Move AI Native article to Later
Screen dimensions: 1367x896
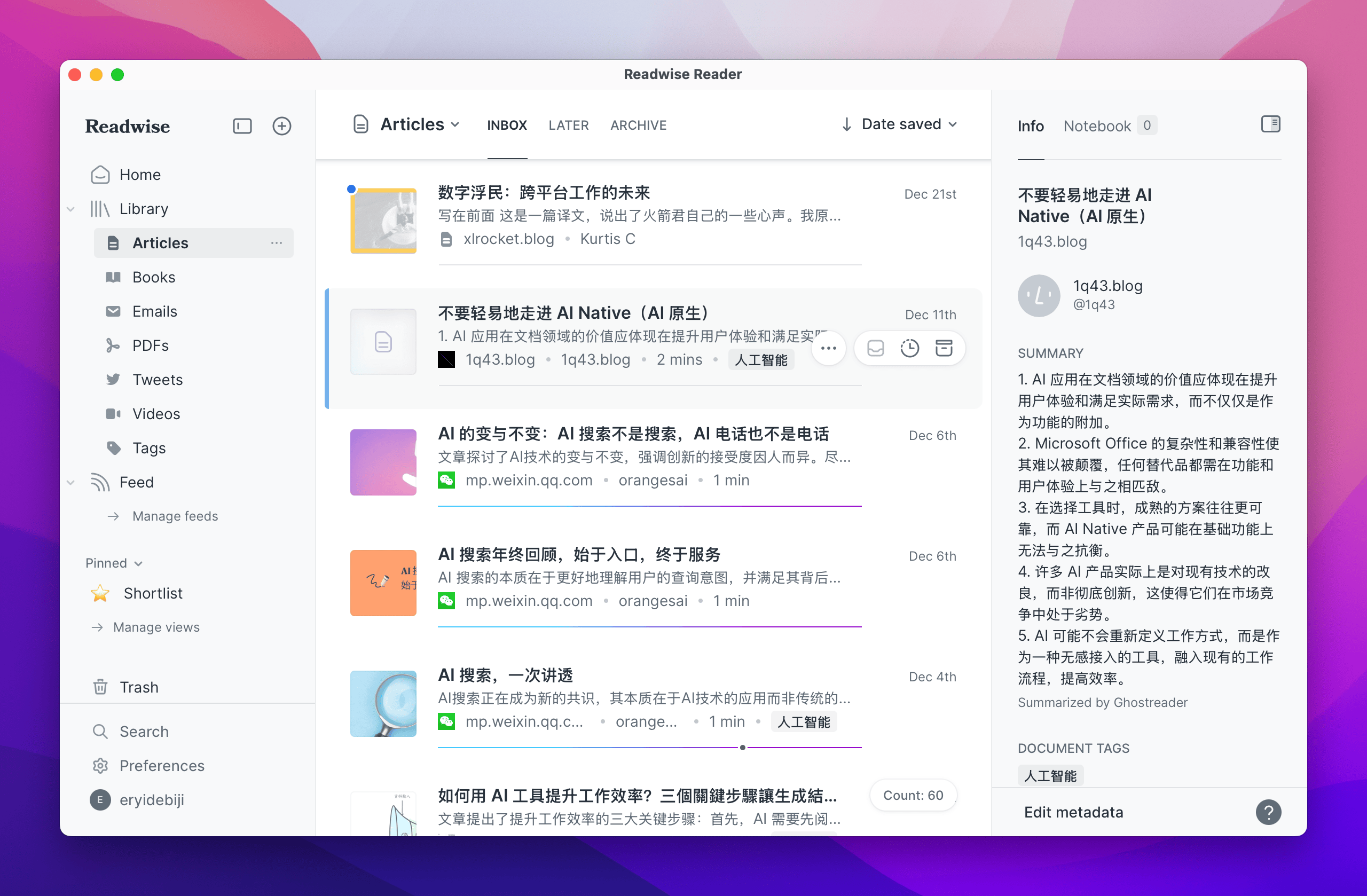tap(909, 348)
